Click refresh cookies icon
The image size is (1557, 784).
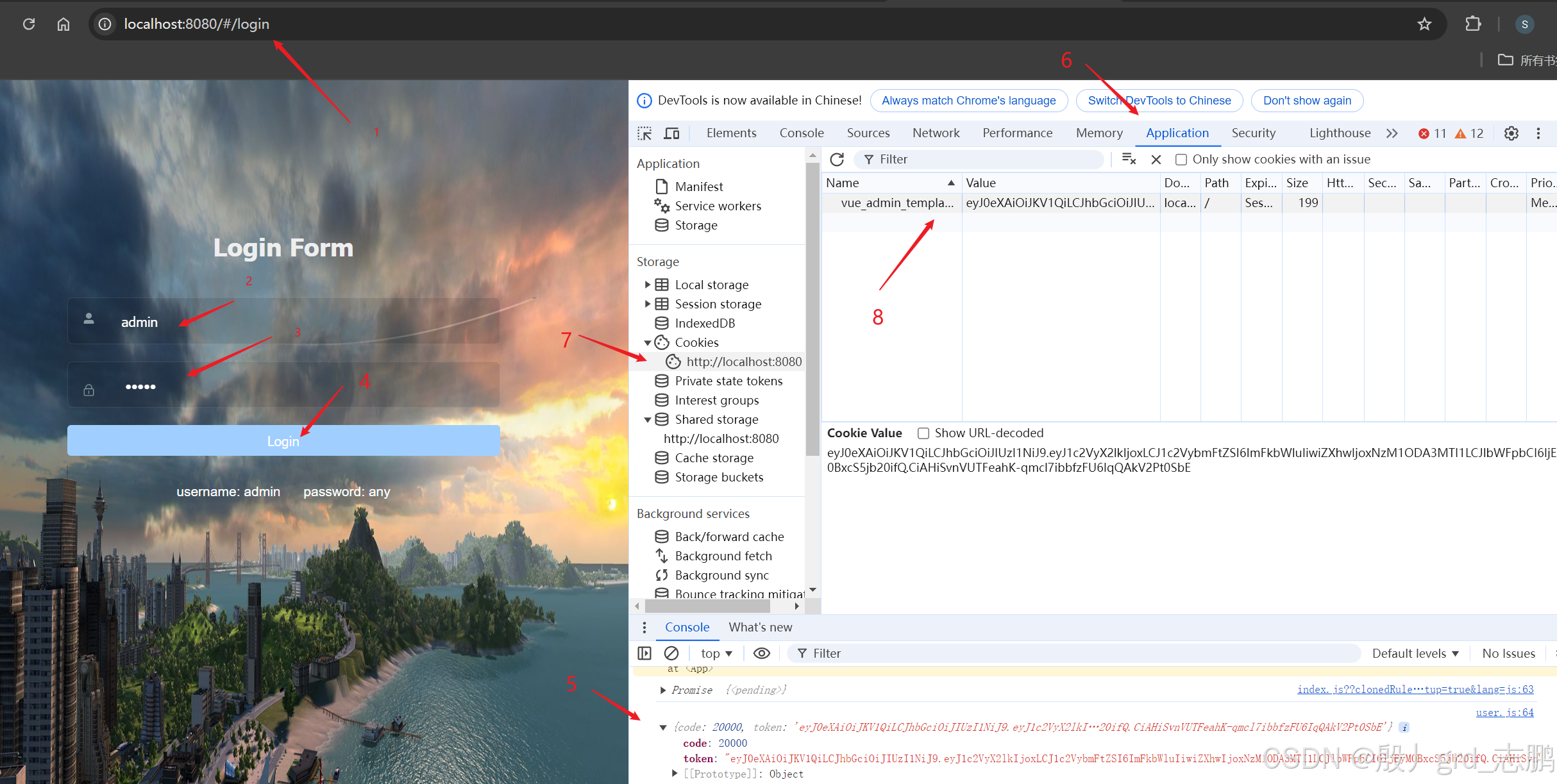[837, 159]
